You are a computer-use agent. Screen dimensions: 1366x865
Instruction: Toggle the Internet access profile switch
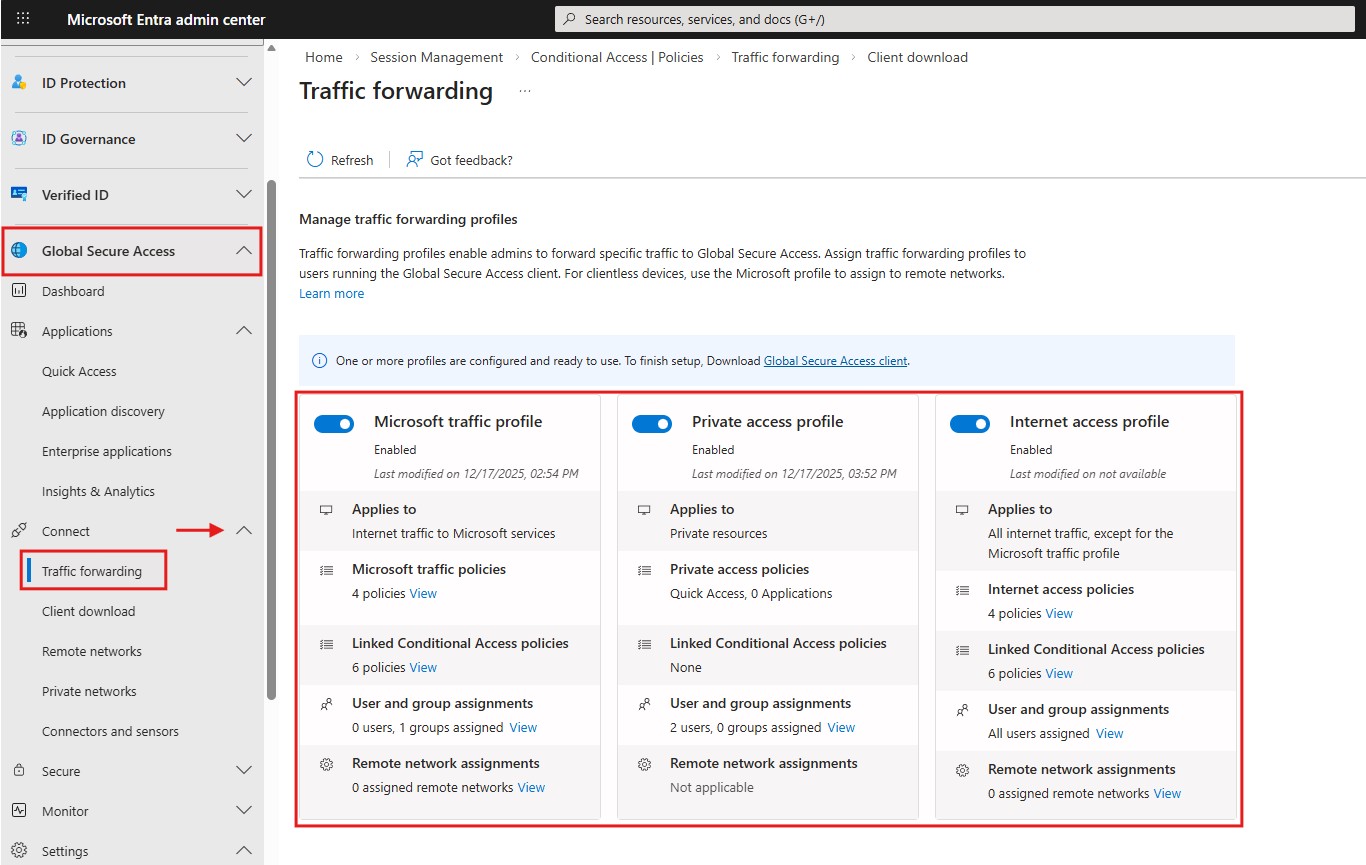point(970,423)
